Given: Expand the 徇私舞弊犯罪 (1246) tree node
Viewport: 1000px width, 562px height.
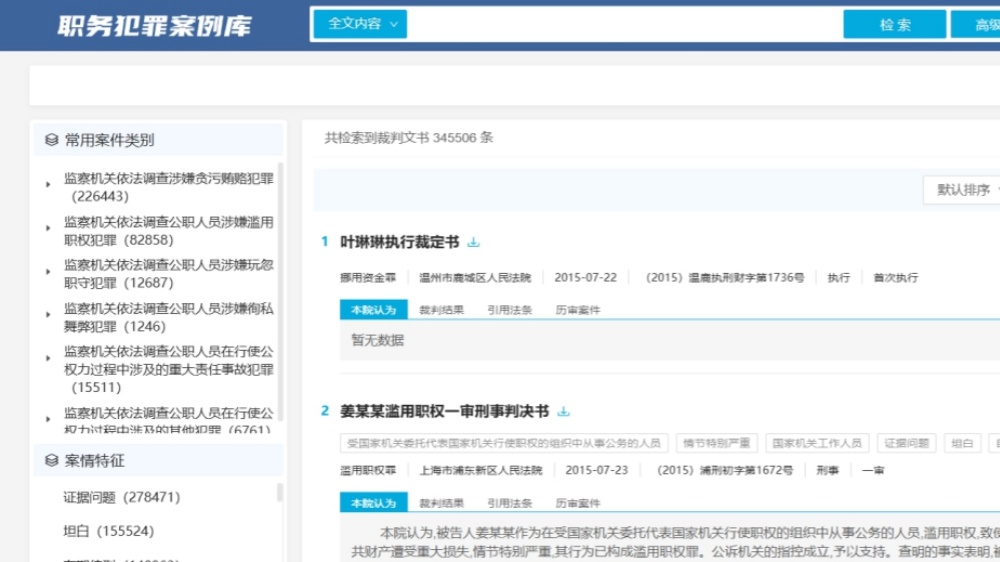Looking at the screenshot, I should pos(48,315).
